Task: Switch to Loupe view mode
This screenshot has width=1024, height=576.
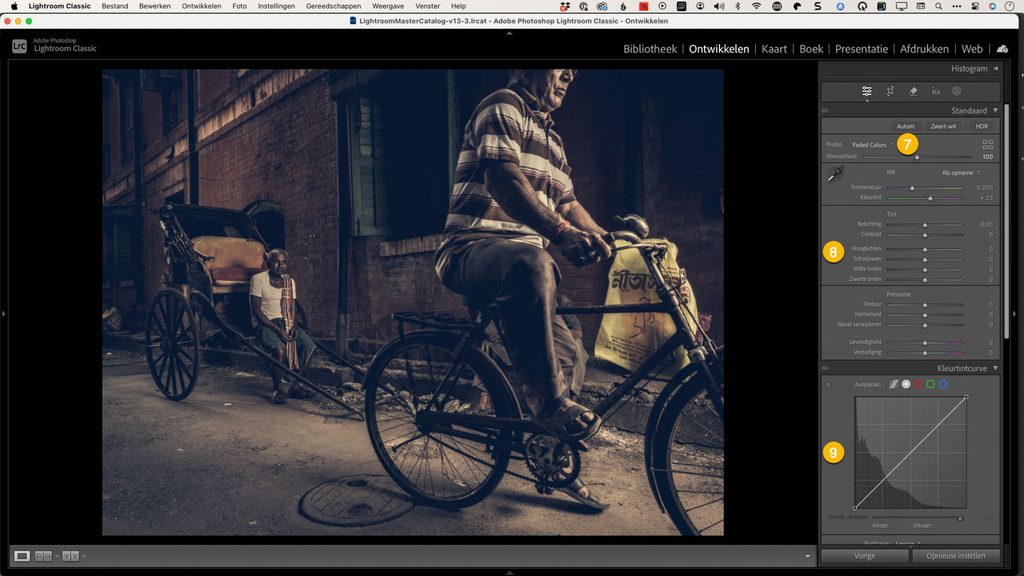Action: coord(22,556)
